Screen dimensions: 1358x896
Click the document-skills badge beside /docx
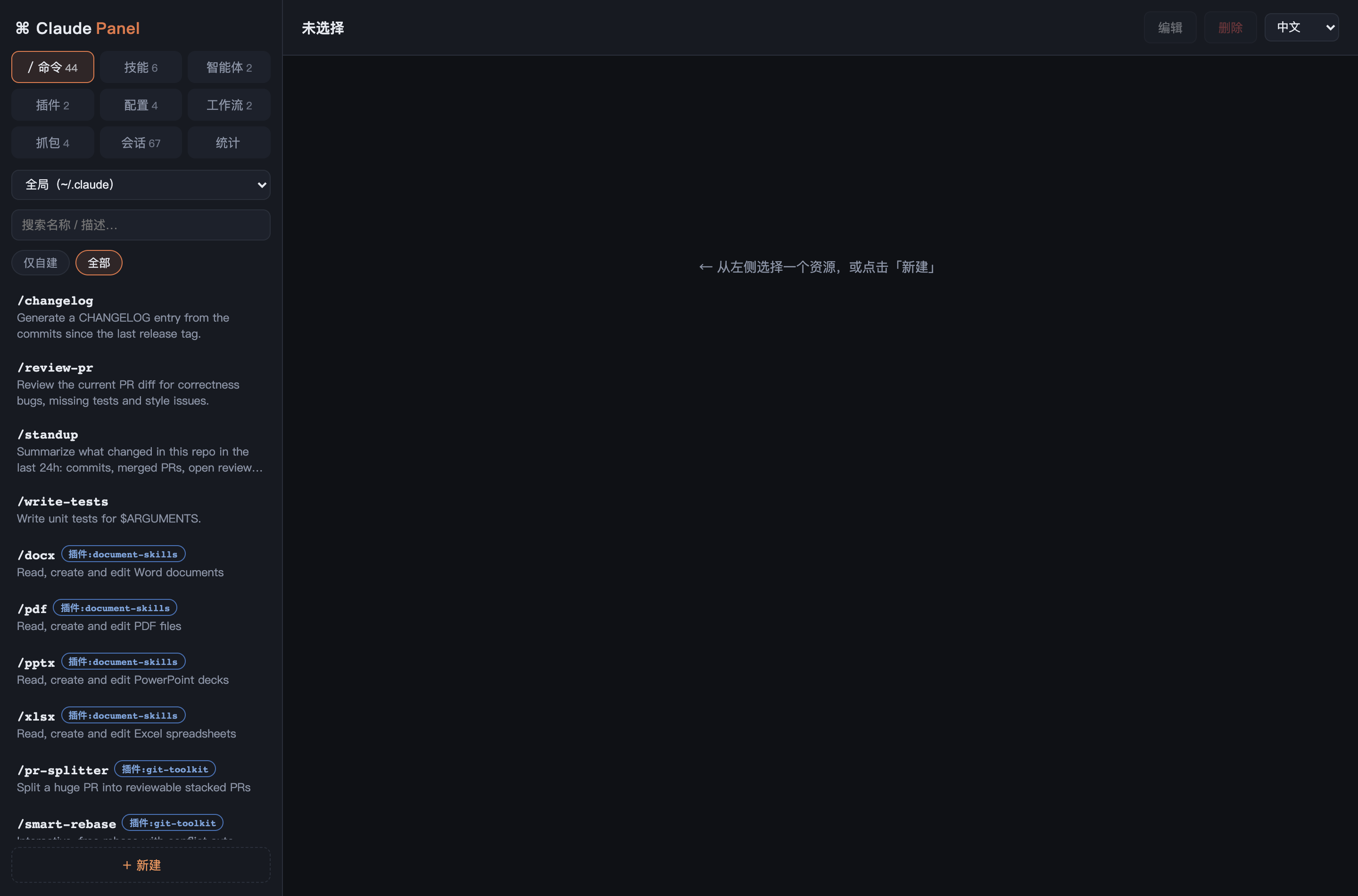[123, 554]
